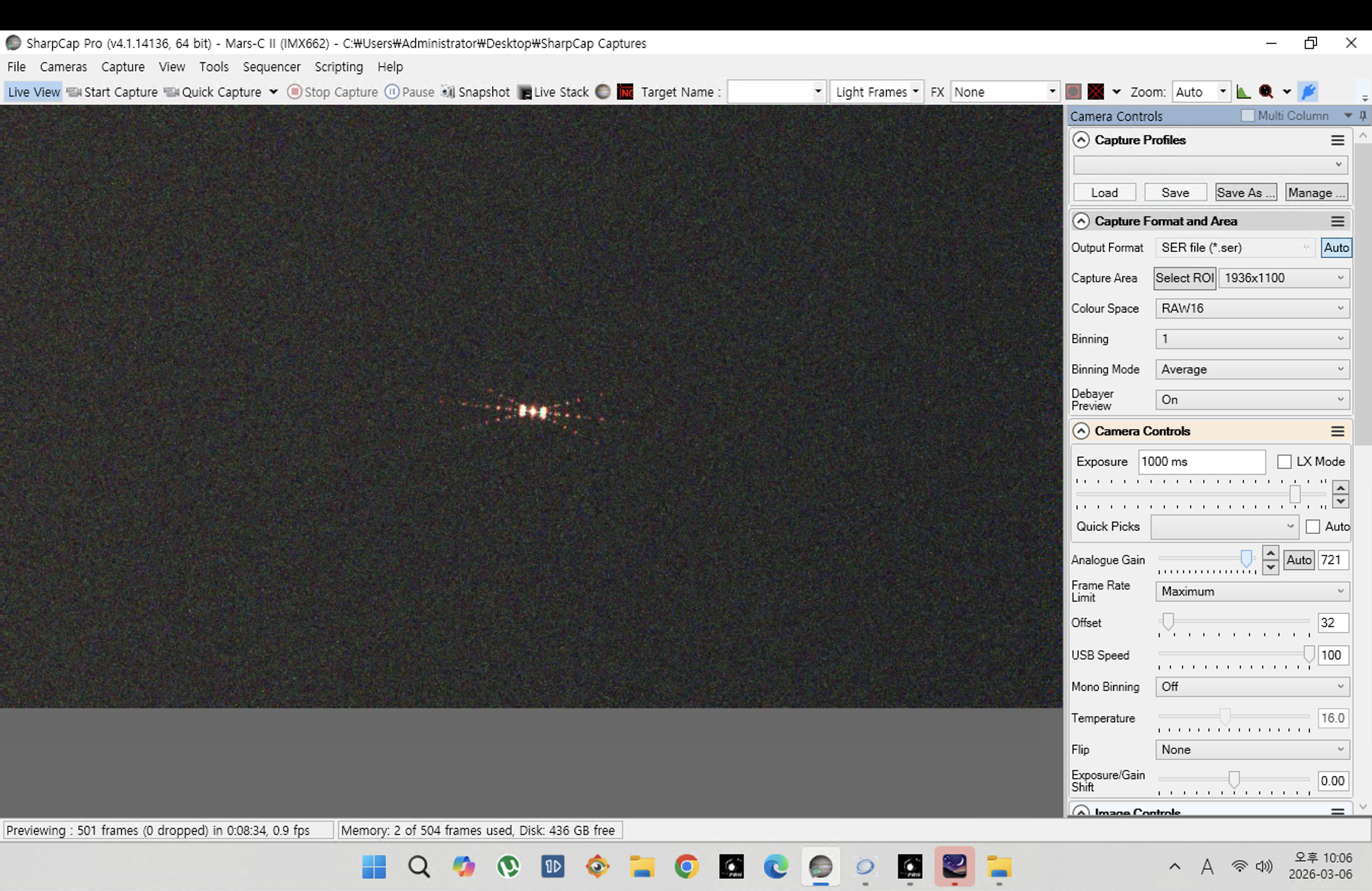Enable the Auto checkbox beside Quick Picks
Screen dimensions: 1372x891
coord(1313,527)
